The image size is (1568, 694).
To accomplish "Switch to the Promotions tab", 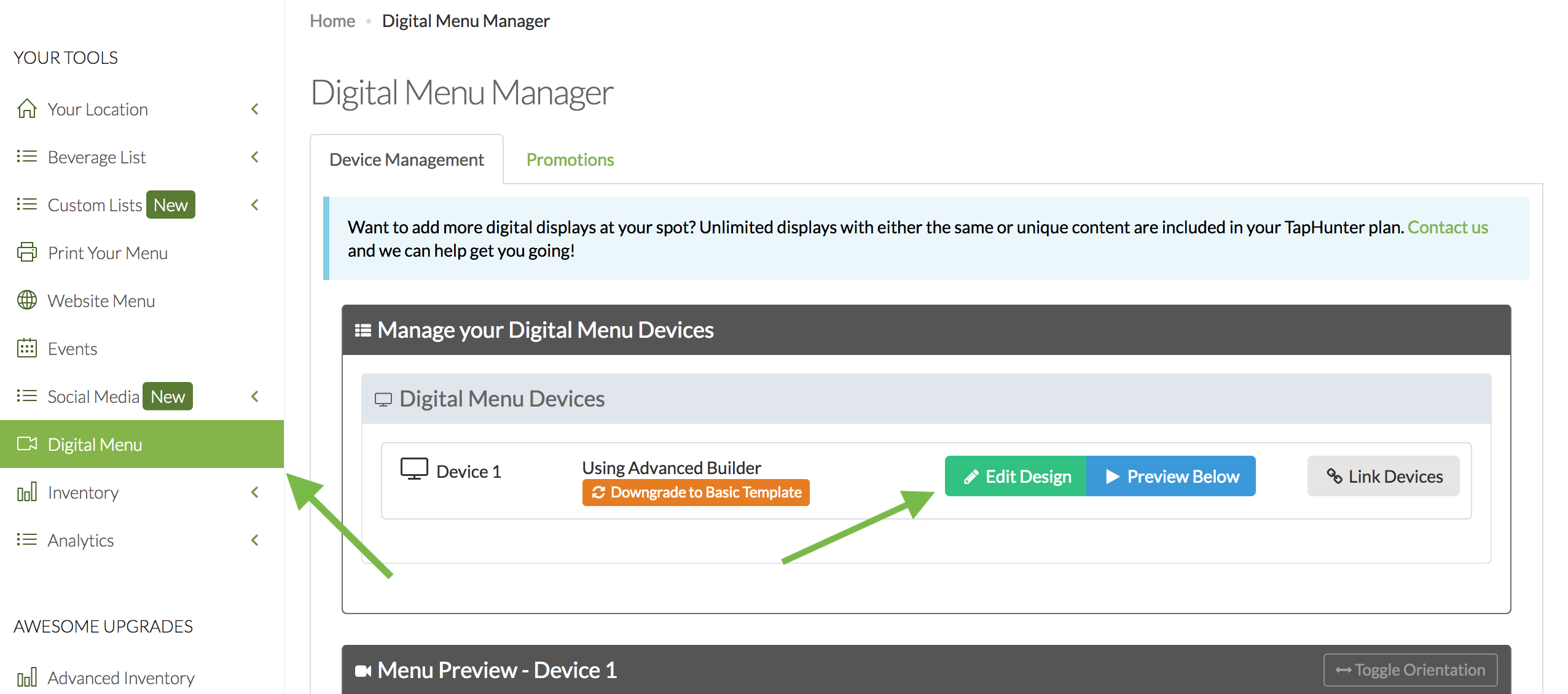I will (x=570, y=160).
